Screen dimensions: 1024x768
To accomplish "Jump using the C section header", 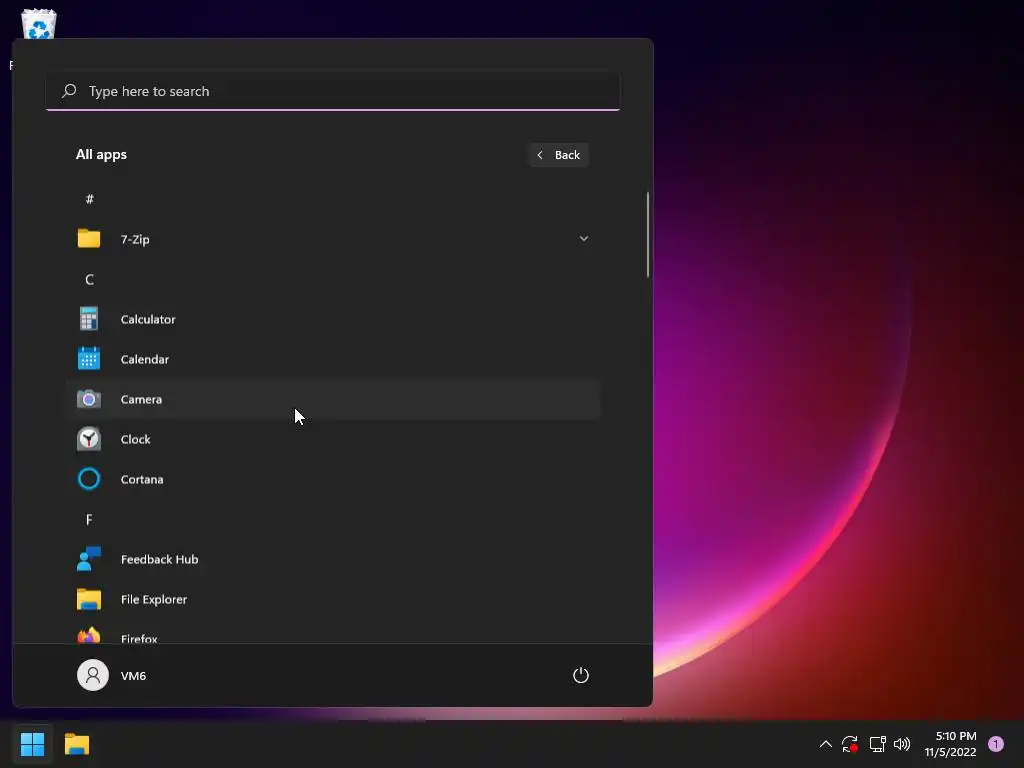I will pos(89,279).
